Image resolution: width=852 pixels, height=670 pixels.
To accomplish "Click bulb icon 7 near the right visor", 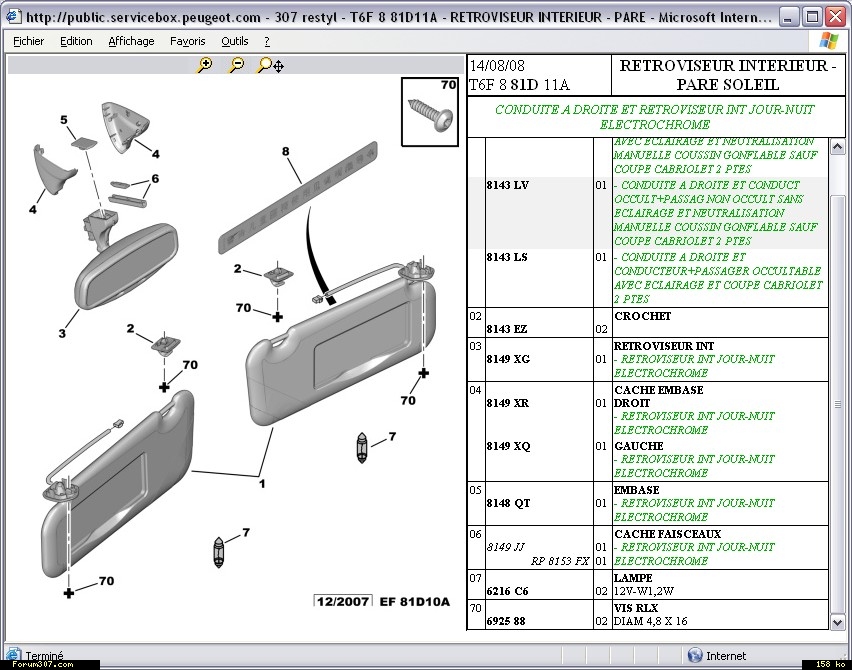I will click(x=363, y=447).
